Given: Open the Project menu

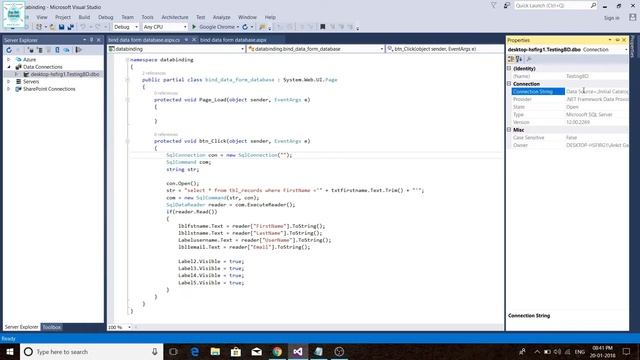Looking at the screenshot, I should point(63,17).
